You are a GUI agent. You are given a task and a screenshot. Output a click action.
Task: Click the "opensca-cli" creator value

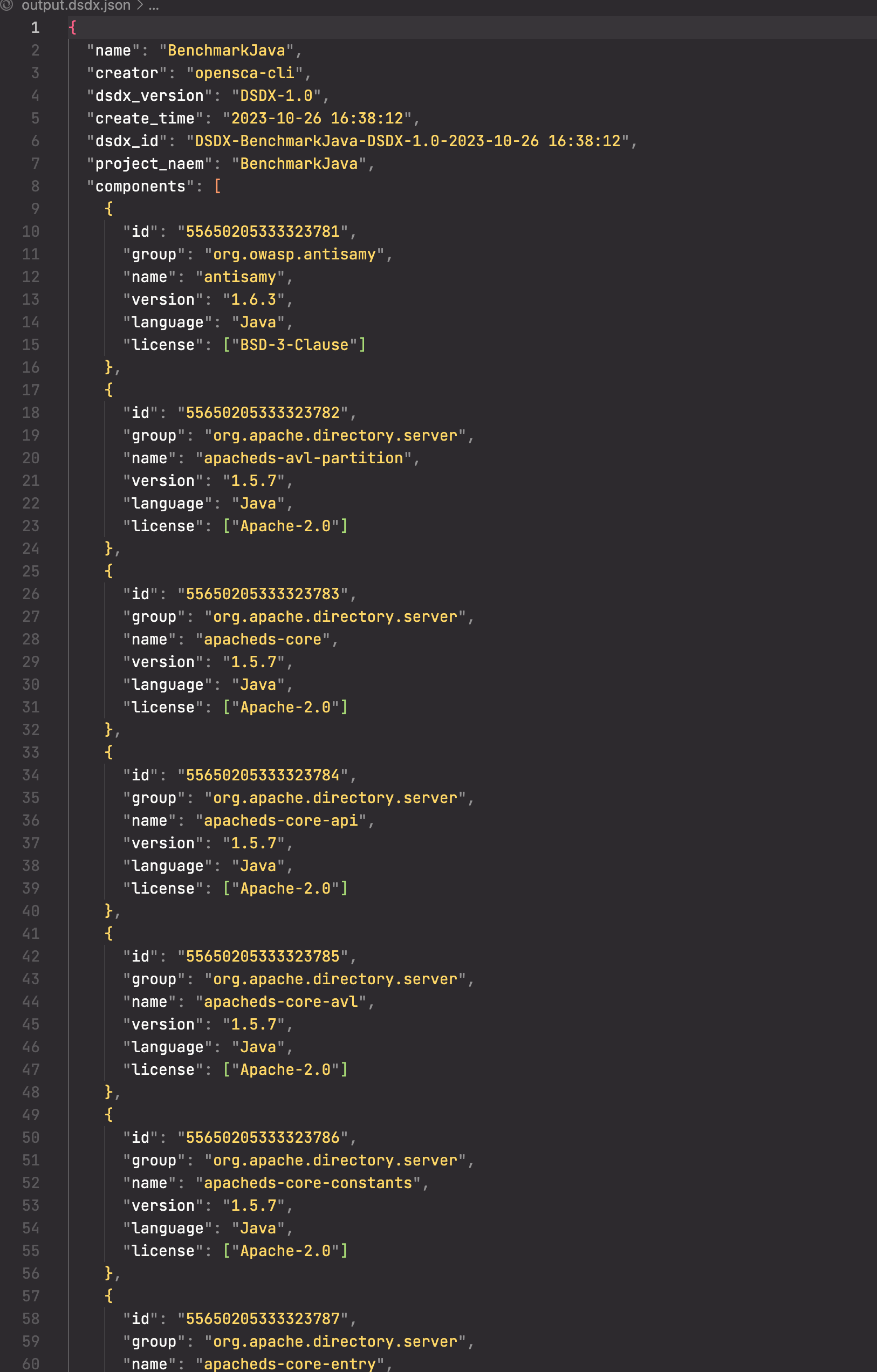pos(244,73)
